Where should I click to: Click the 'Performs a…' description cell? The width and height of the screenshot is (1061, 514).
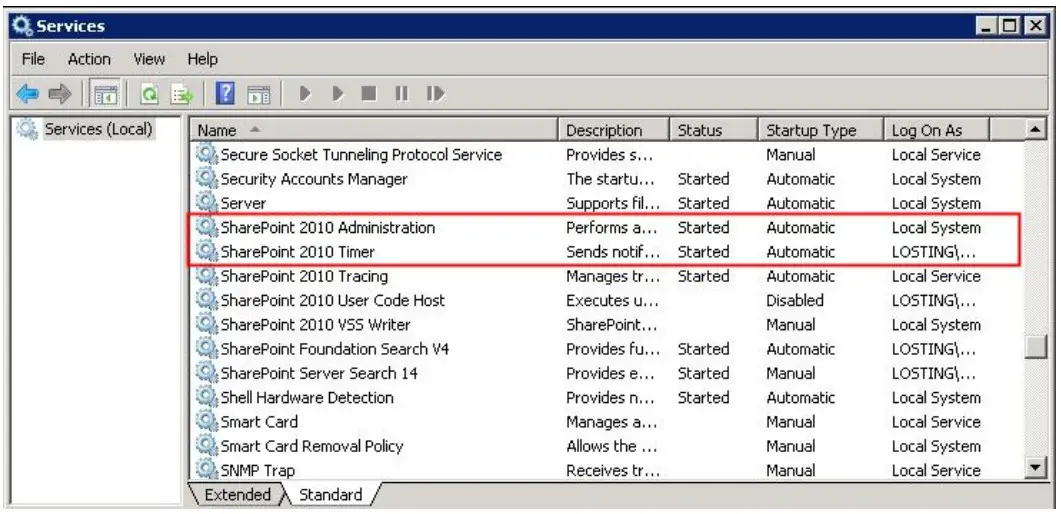click(612, 227)
